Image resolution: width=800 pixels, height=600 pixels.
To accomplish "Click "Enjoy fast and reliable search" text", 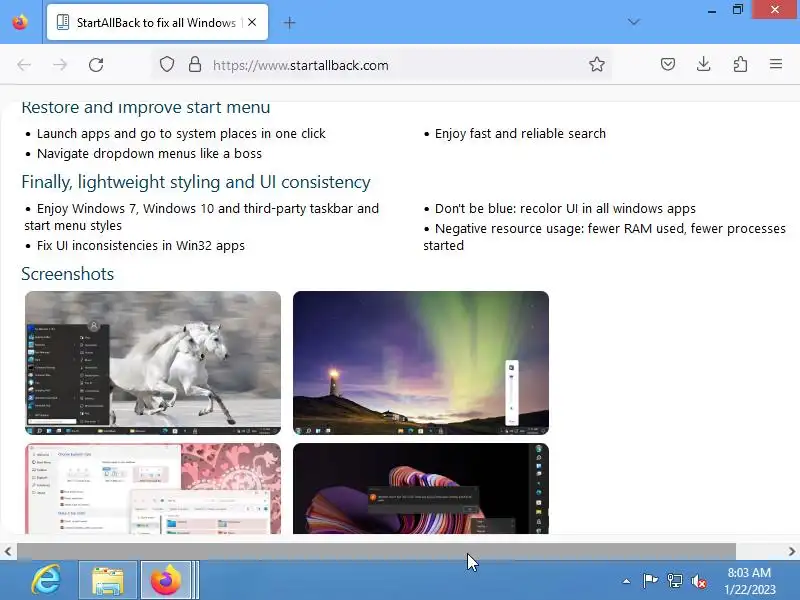I will point(520,134).
